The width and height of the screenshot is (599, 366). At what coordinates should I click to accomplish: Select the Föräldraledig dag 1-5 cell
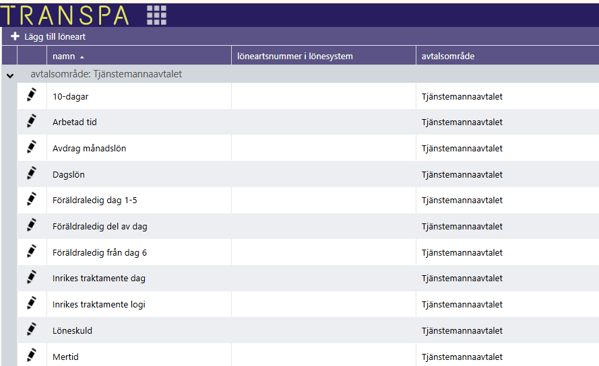[x=139, y=200]
